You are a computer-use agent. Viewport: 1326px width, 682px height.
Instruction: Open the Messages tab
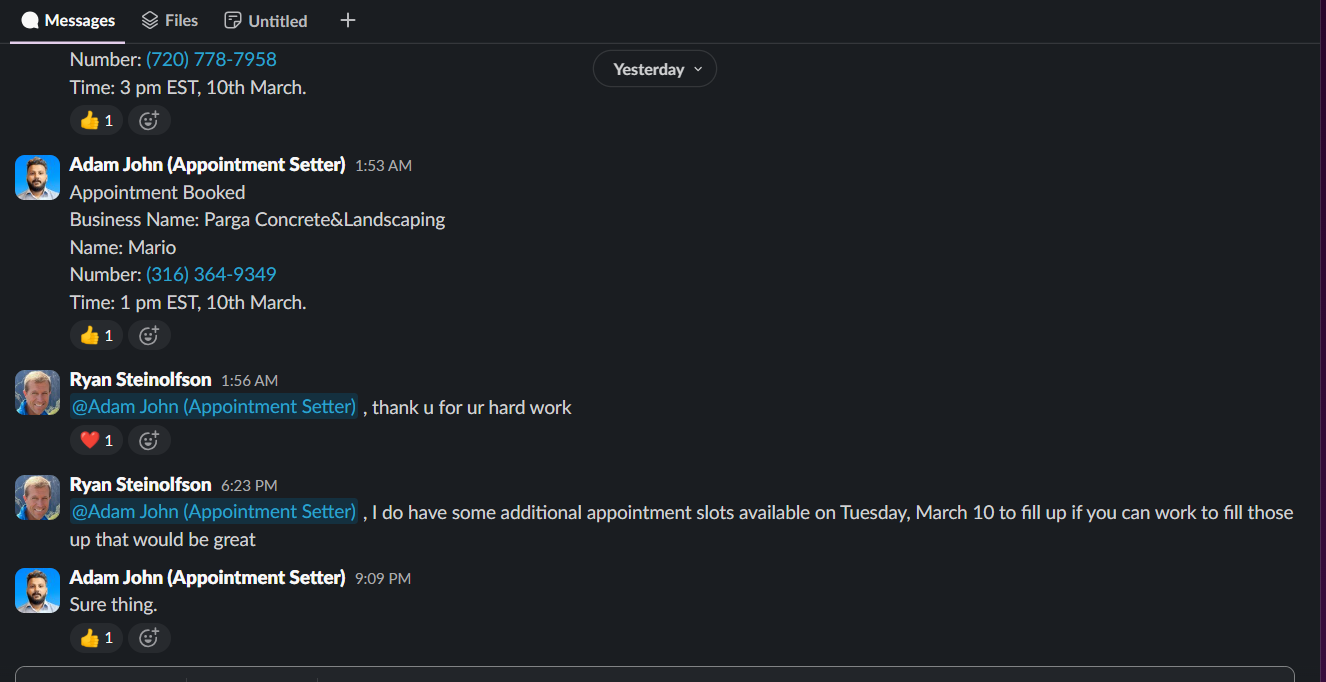coord(68,21)
